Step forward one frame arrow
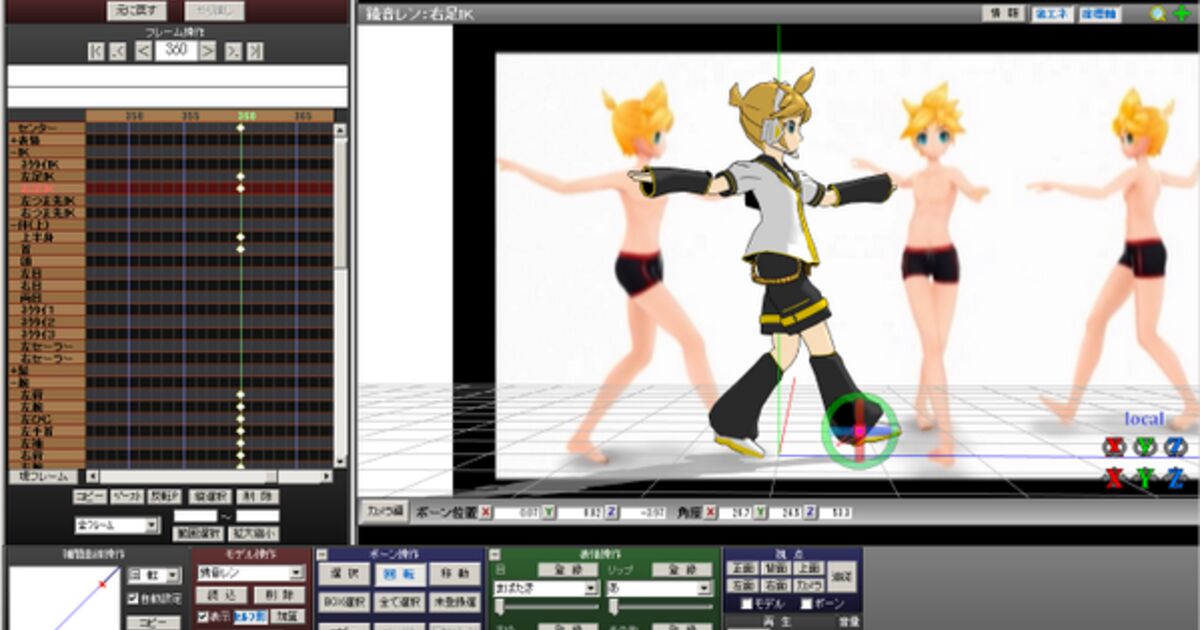The image size is (1200, 630). click(x=208, y=51)
